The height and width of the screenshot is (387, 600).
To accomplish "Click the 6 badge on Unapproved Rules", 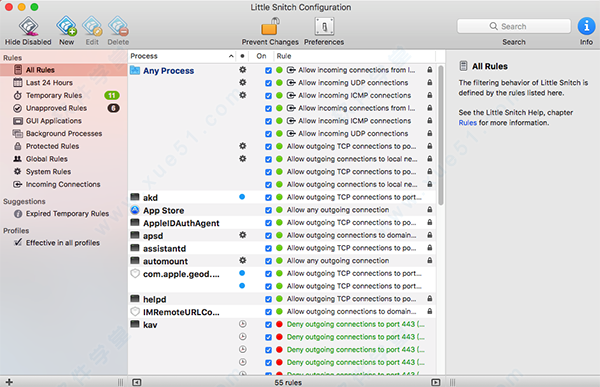I will (113, 108).
